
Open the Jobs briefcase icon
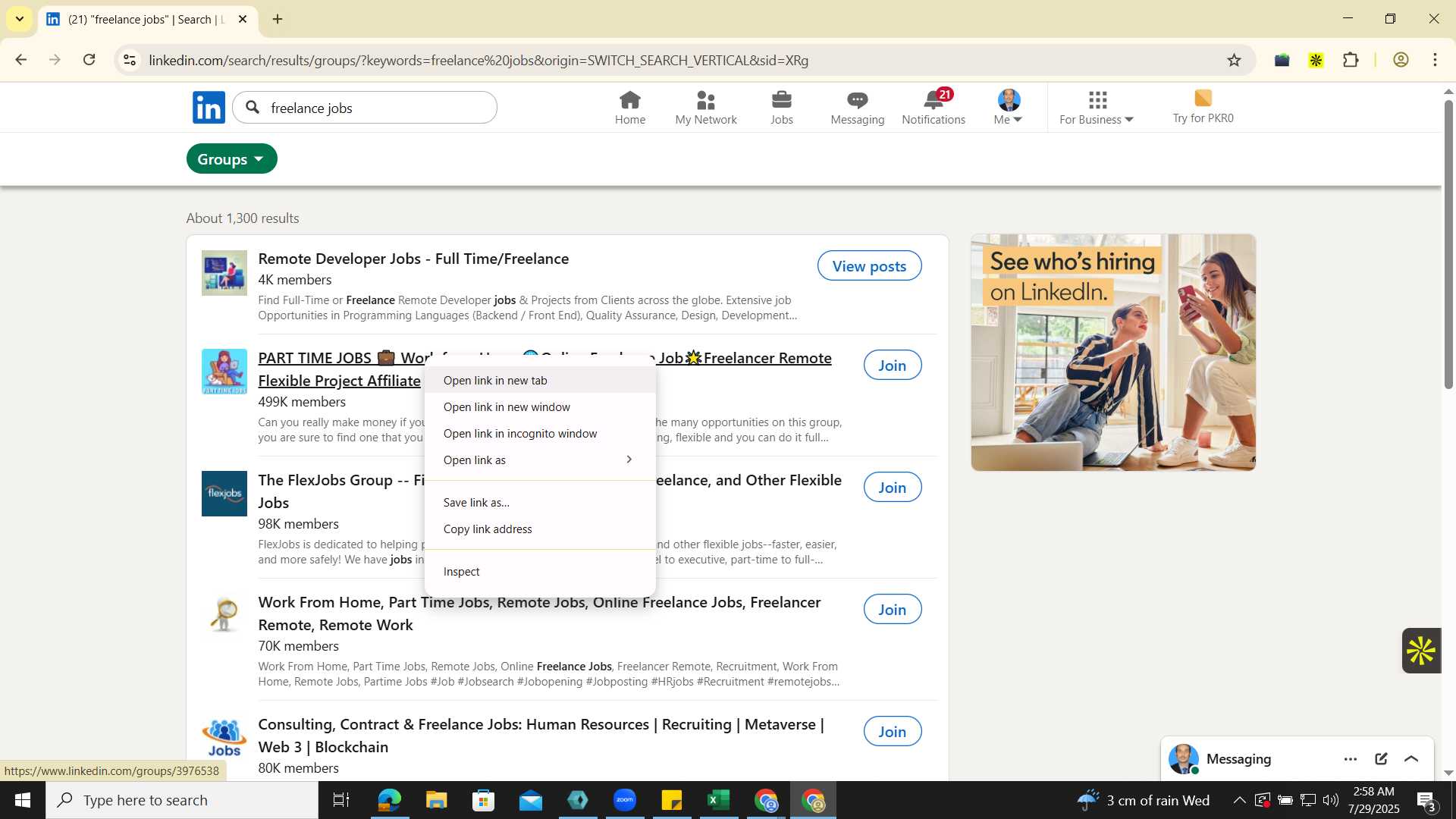click(x=781, y=108)
